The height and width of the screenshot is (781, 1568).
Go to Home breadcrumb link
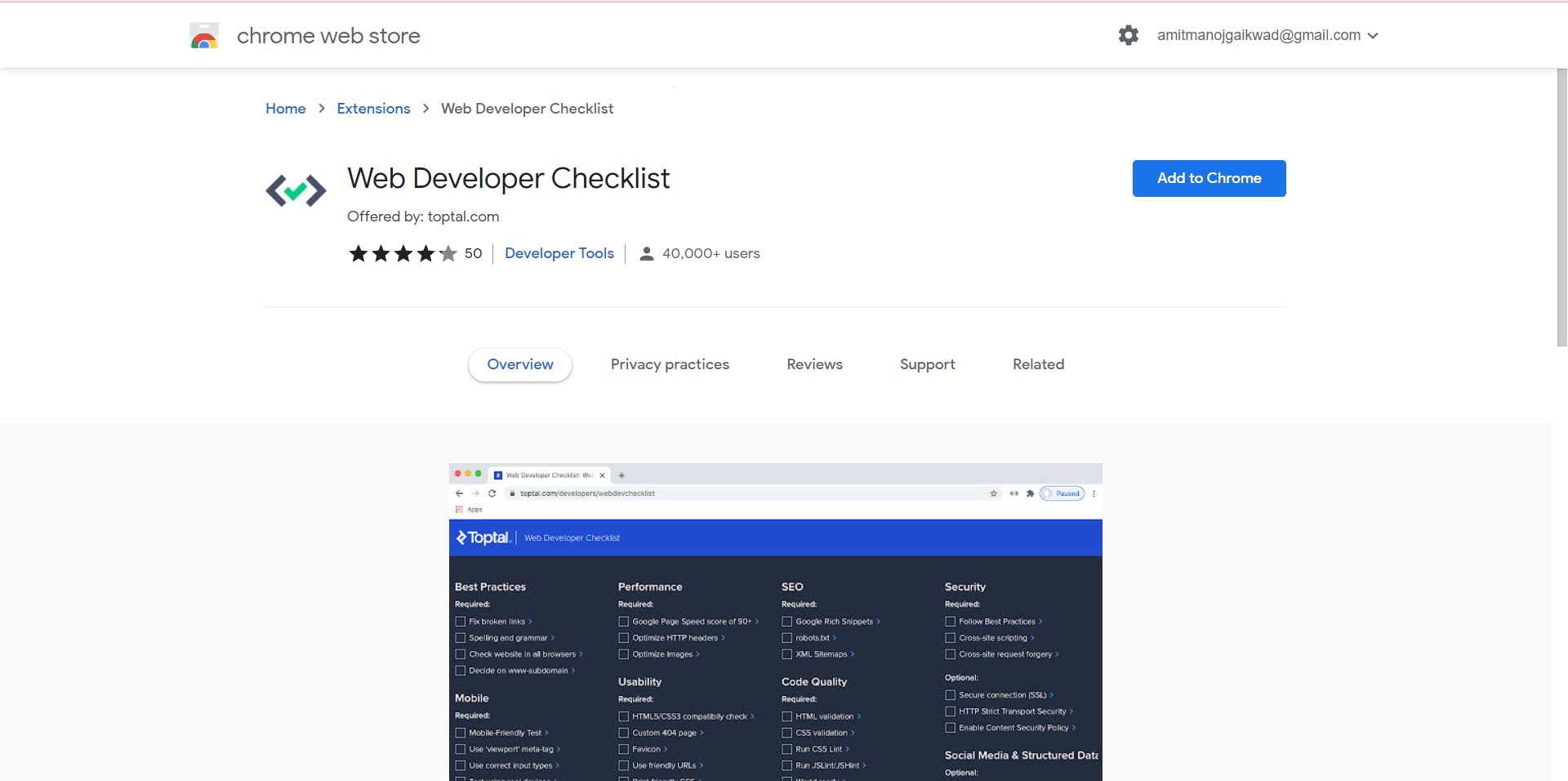[x=286, y=109]
